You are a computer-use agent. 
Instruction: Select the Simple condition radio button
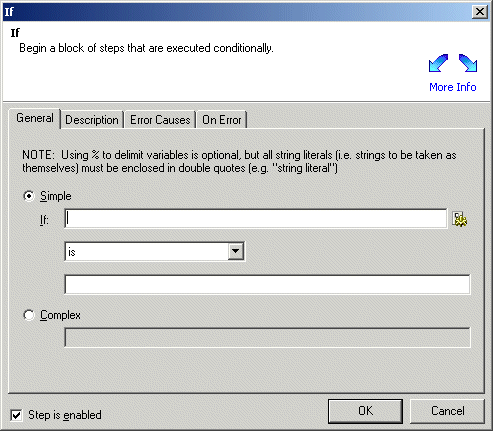[29, 196]
